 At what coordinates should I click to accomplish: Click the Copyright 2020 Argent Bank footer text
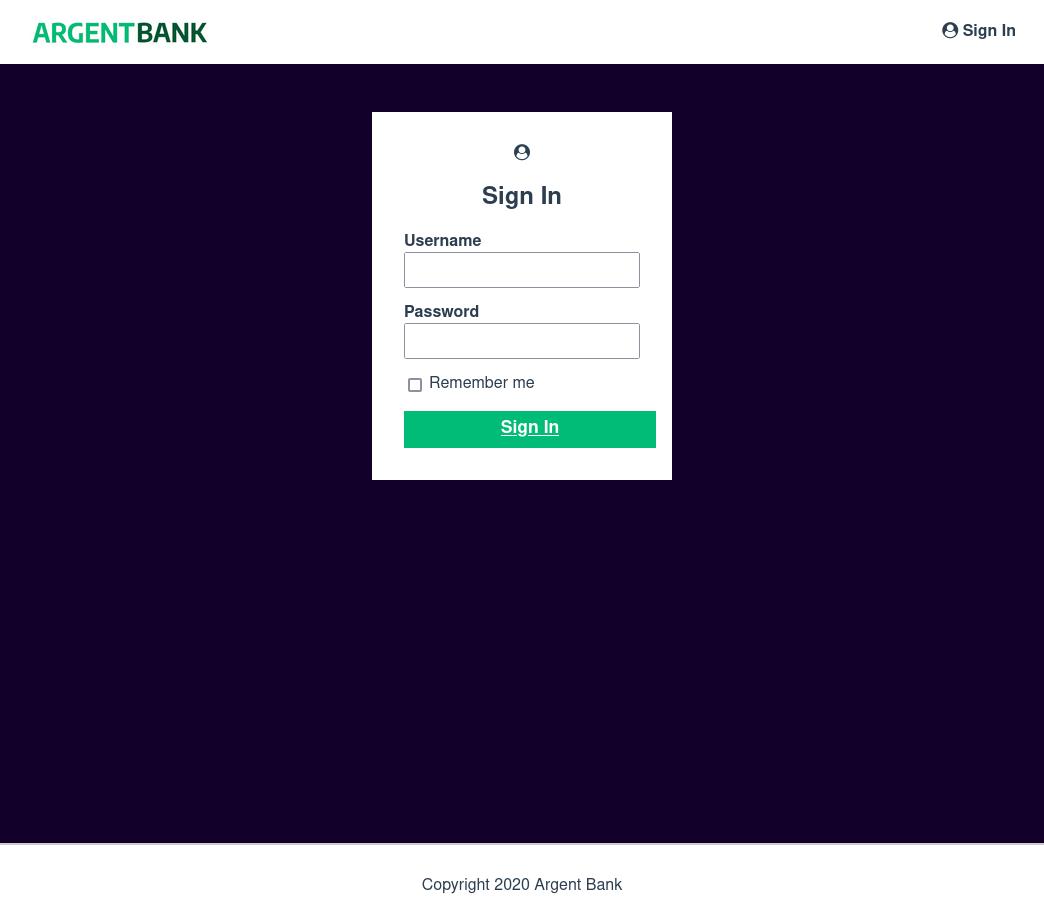click(x=522, y=885)
